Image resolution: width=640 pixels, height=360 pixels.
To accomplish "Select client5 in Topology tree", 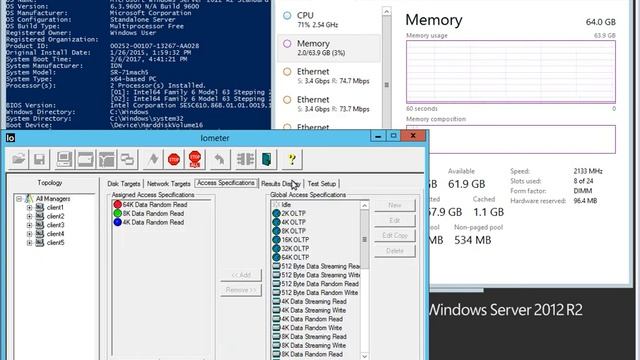I will pos(56,243).
